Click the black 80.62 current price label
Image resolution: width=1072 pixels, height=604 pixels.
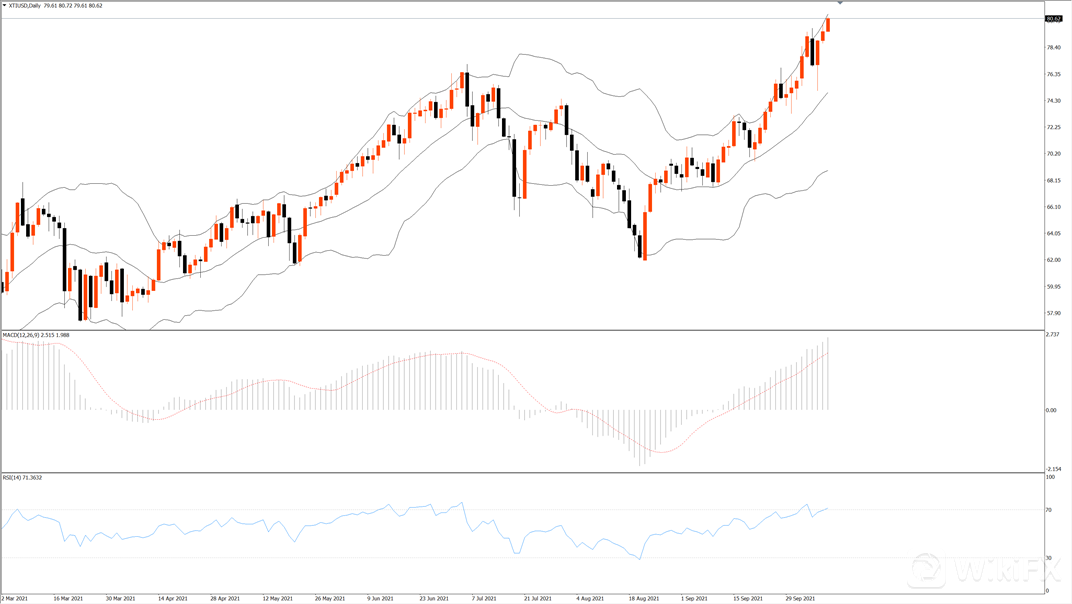1053,19
